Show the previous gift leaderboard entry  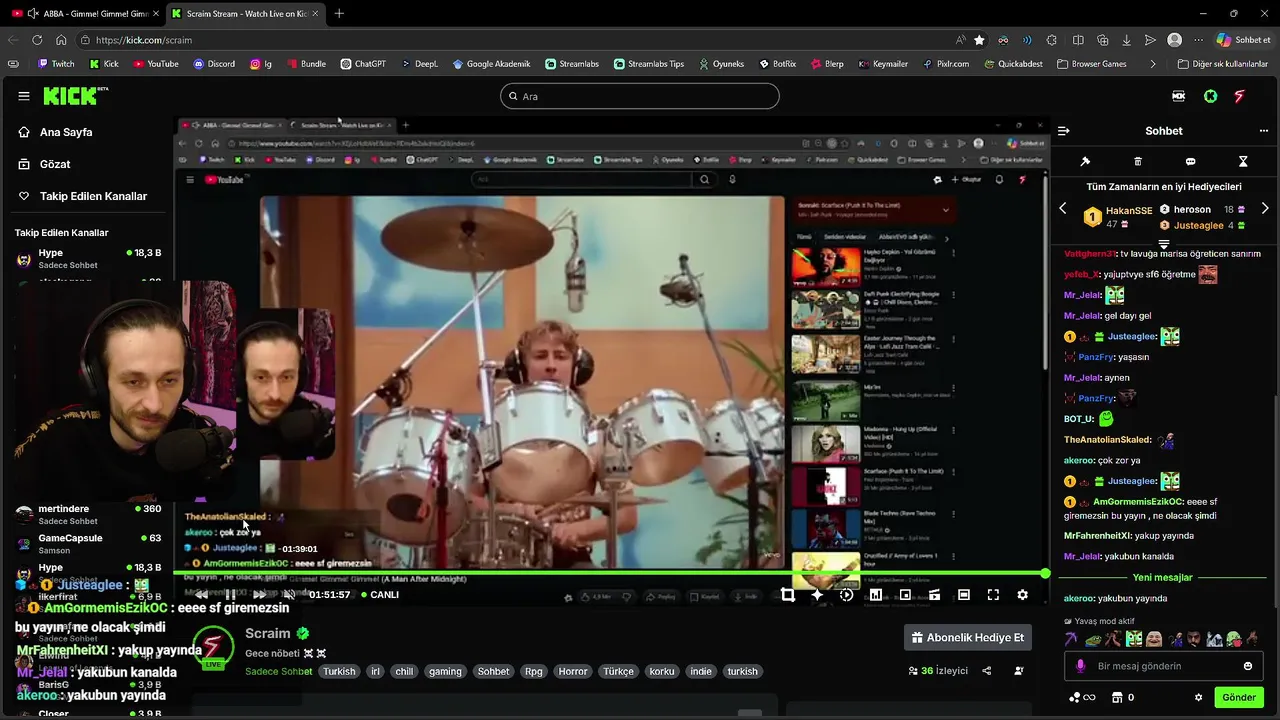click(x=1063, y=208)
